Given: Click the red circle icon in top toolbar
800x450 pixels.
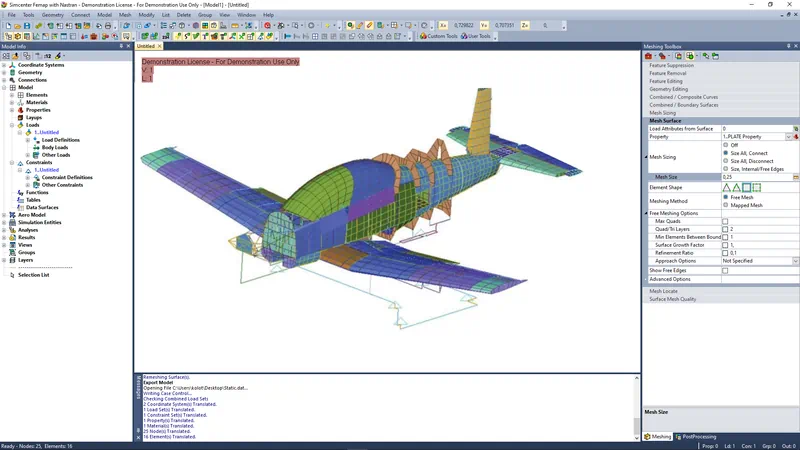Looking at the screenshot, I should click(267, 26).
